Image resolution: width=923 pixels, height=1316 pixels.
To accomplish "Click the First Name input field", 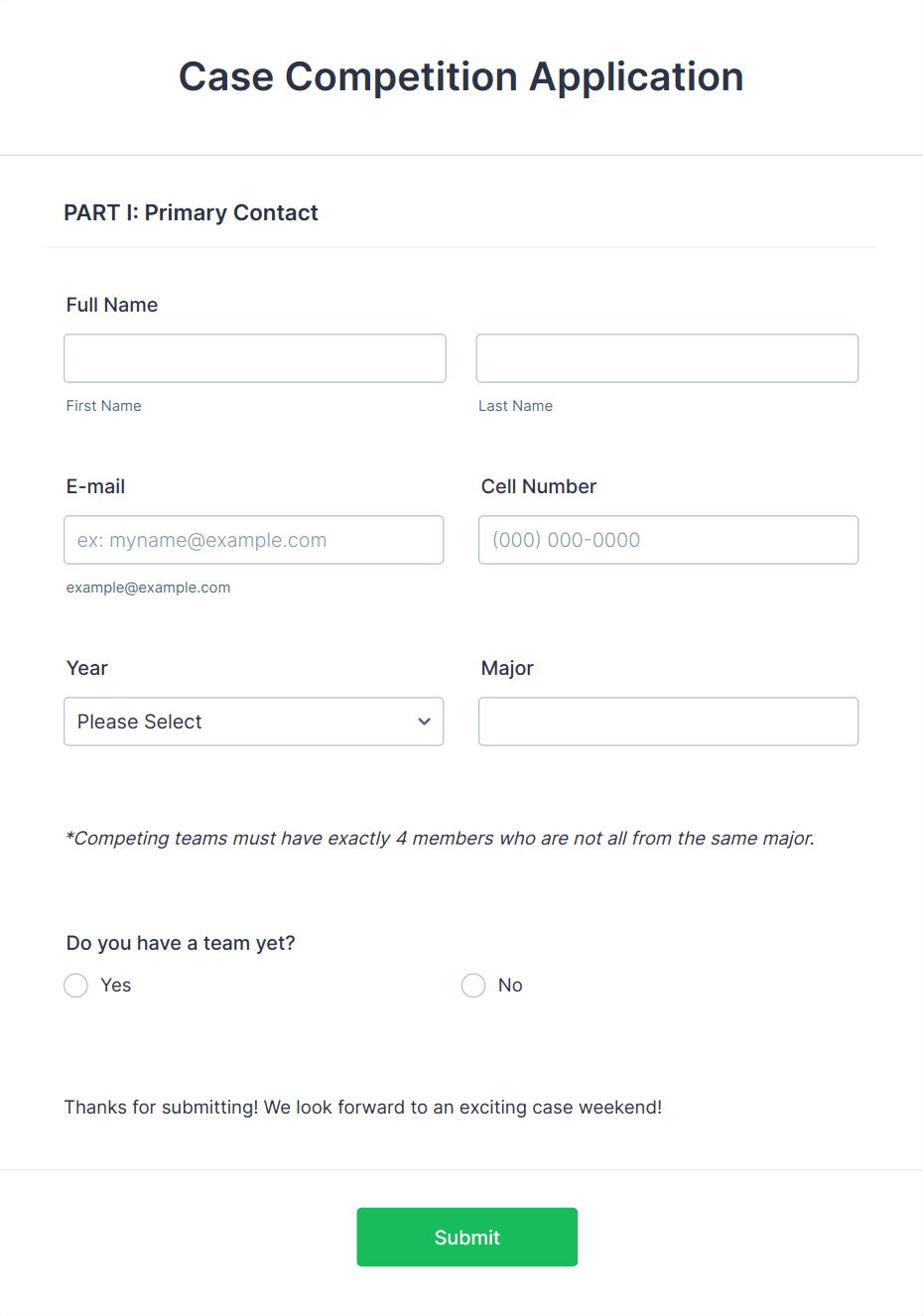I will 255,358.
